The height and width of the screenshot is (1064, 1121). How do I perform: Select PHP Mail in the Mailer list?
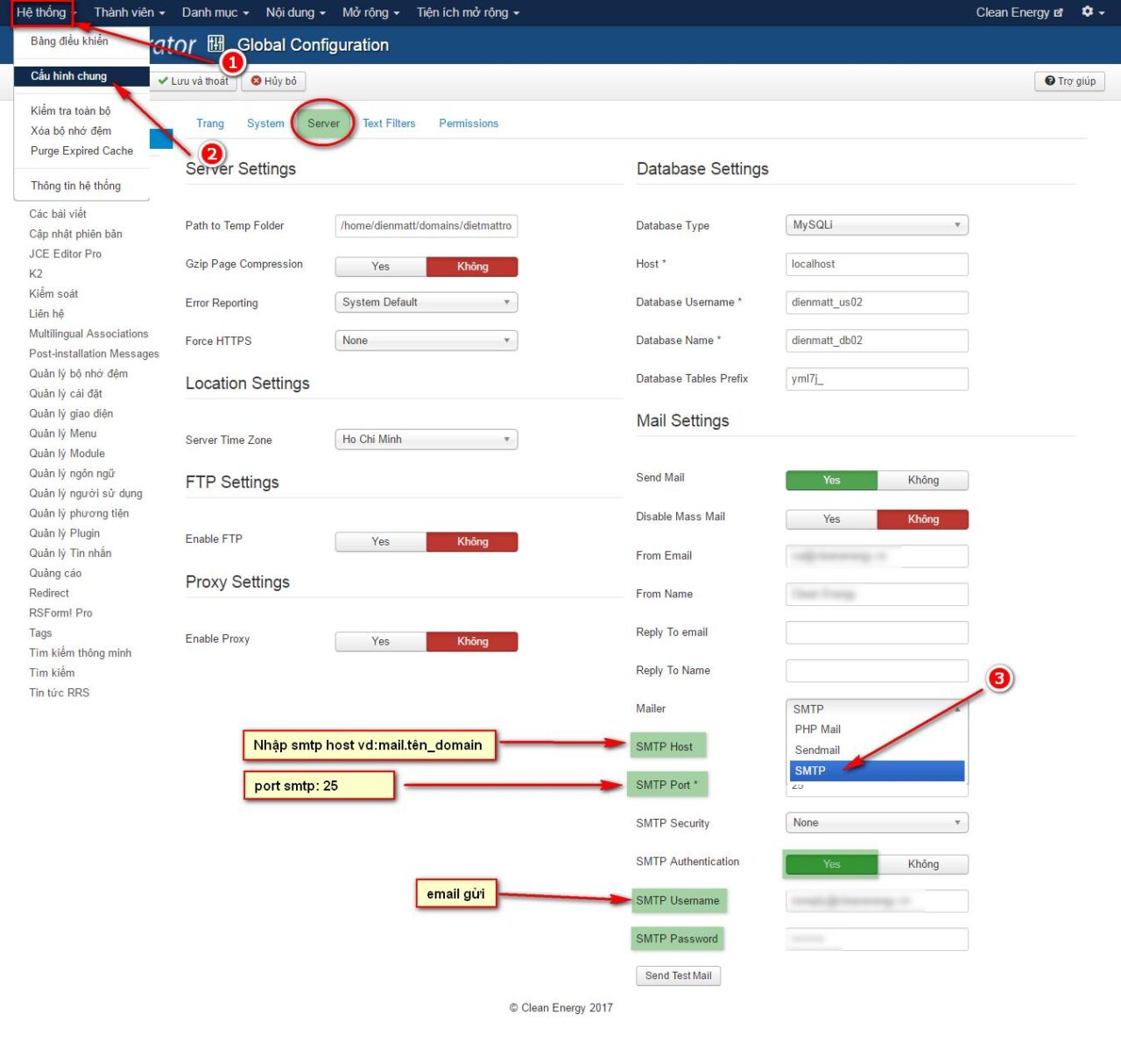(877, 729)
